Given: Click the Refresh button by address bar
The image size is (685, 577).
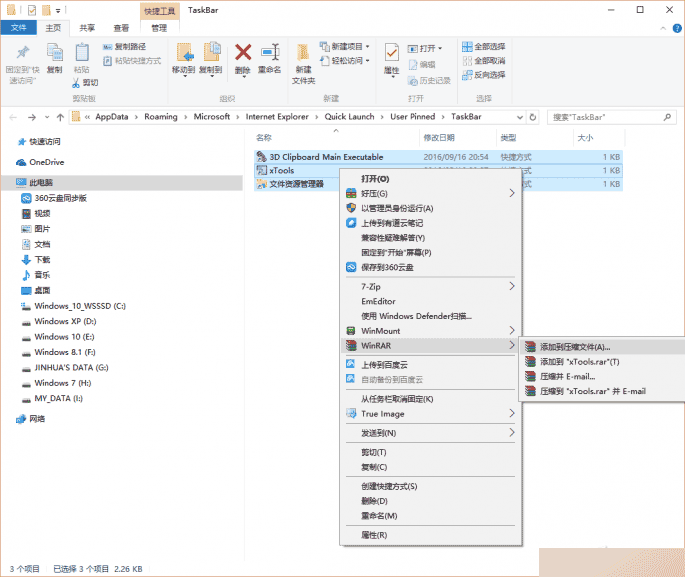Looking at the screenshot, I should (533, 117).
